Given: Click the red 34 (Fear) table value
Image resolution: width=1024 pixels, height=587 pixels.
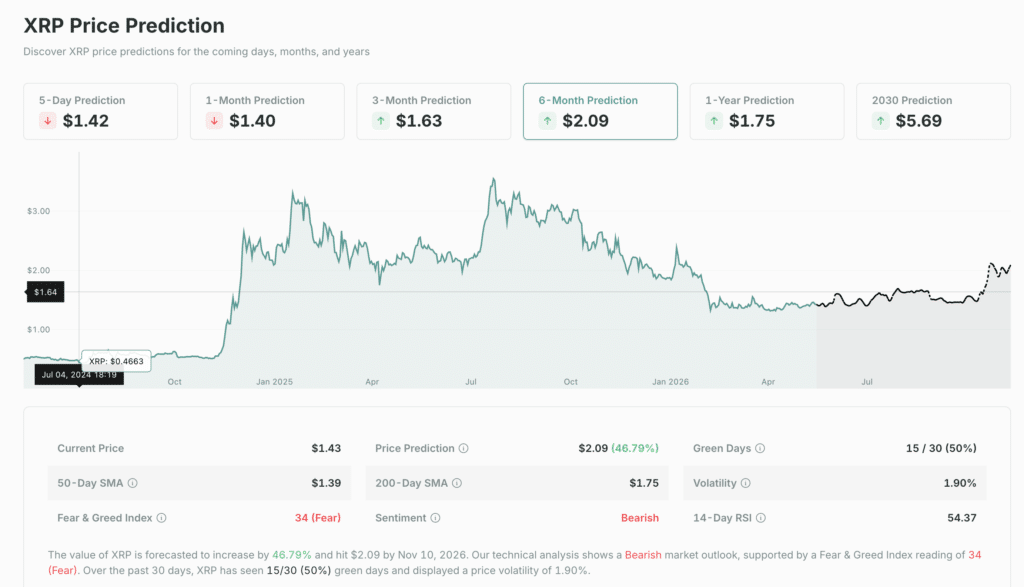Looking at the screenshot, I should click(x=317, y=518).
